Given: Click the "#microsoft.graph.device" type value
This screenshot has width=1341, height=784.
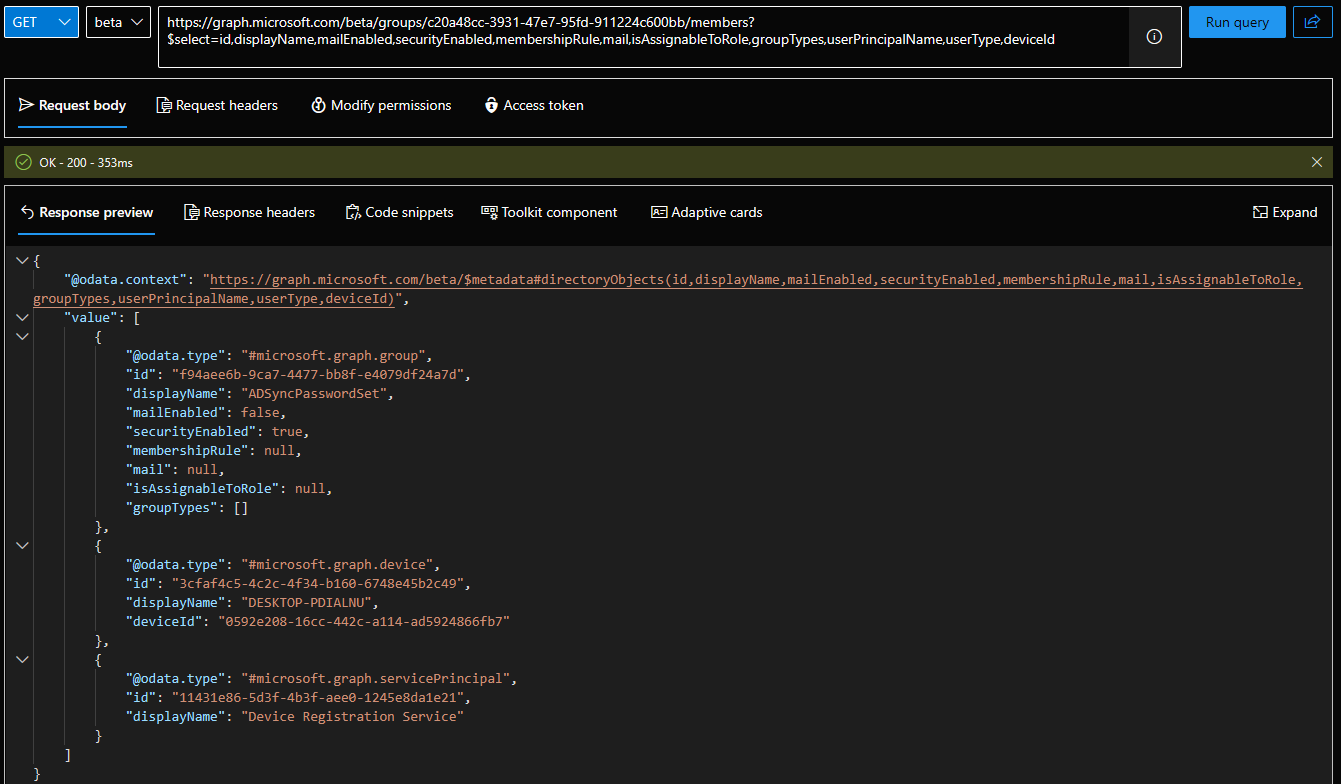Looking at the screenshot, I should pos(338,564).
